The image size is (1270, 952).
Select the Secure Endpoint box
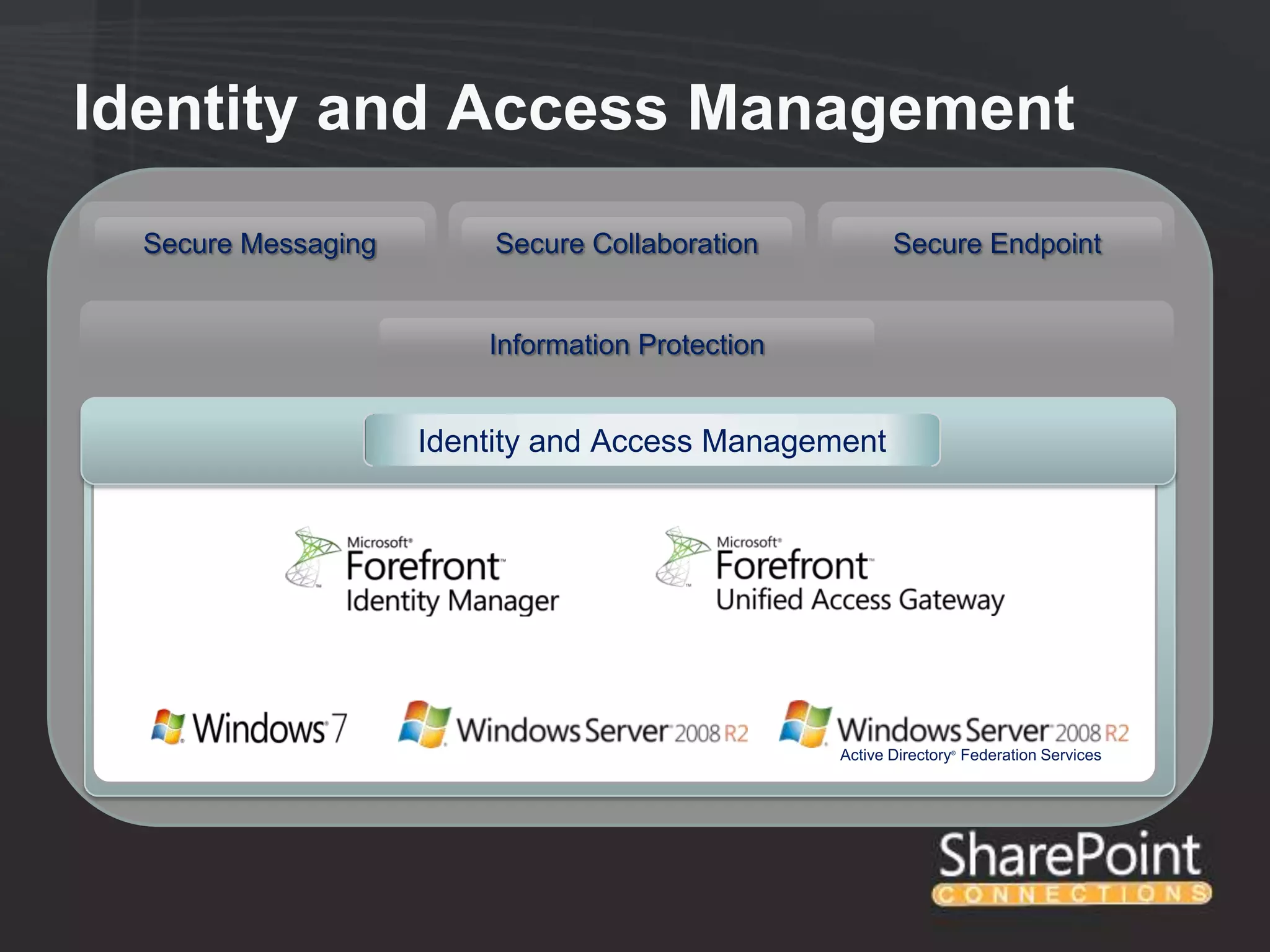tap(997, 244)
